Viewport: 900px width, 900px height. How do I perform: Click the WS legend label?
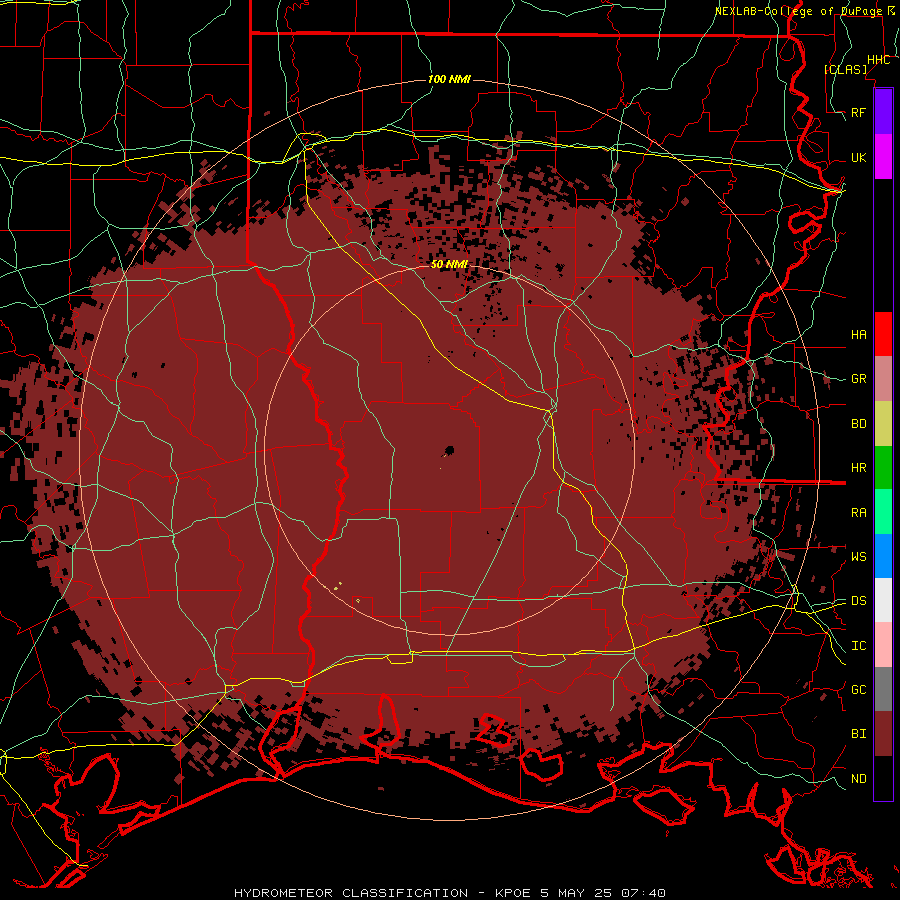pyautogui.click(x=858, y=557)
